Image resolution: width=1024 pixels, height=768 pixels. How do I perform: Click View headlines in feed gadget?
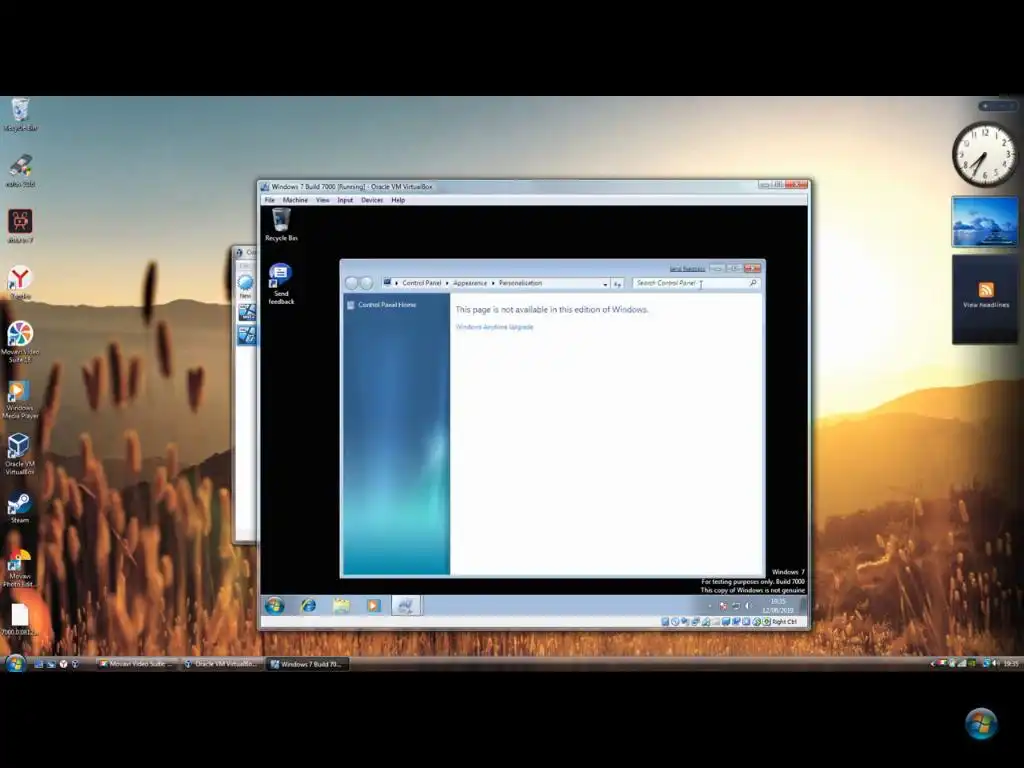pos(985,305)
